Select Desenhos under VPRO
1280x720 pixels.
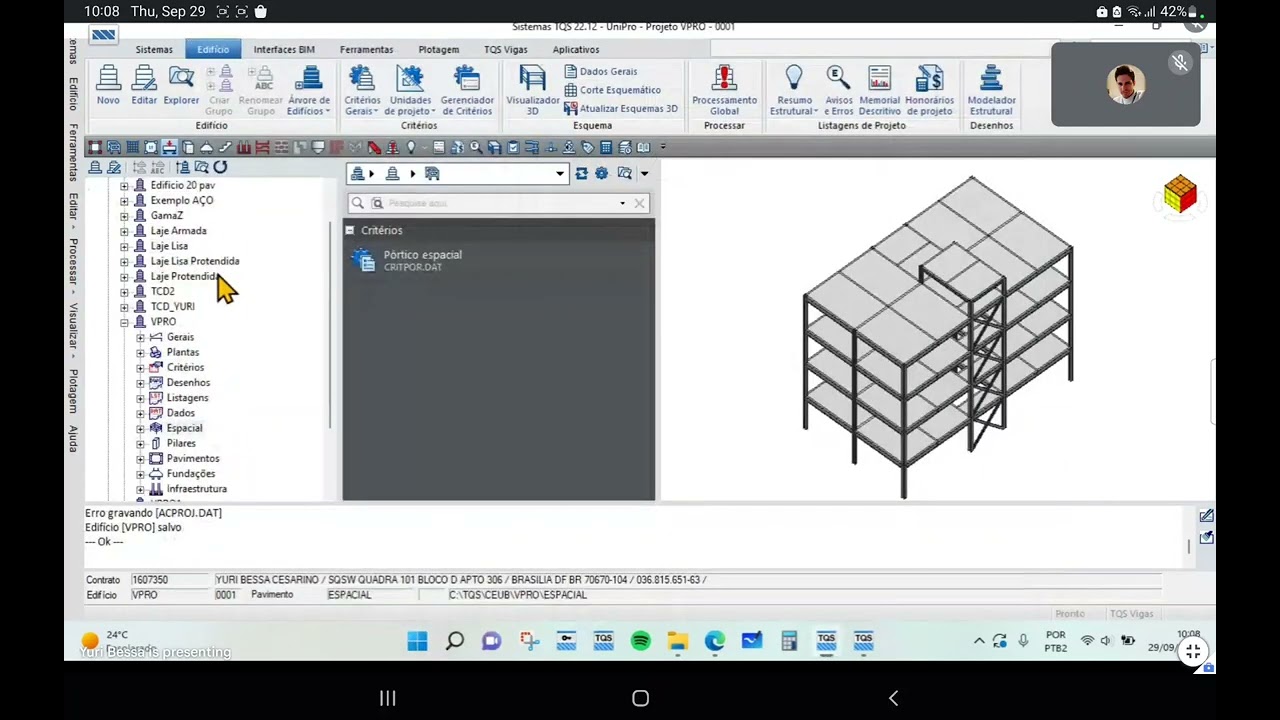pyautogui.click(x=188, y=382)
